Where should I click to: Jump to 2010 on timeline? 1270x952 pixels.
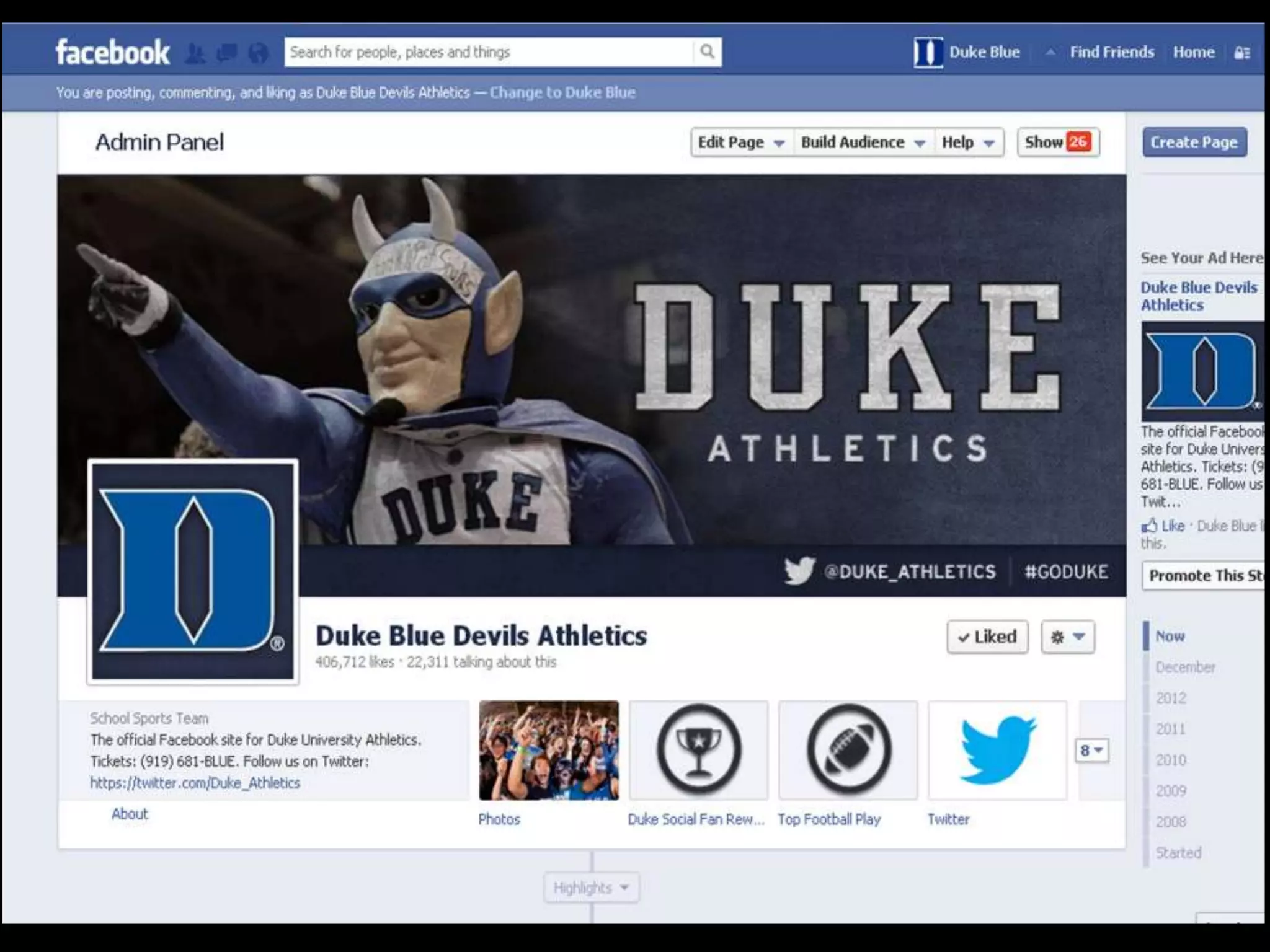[1171, 760]
